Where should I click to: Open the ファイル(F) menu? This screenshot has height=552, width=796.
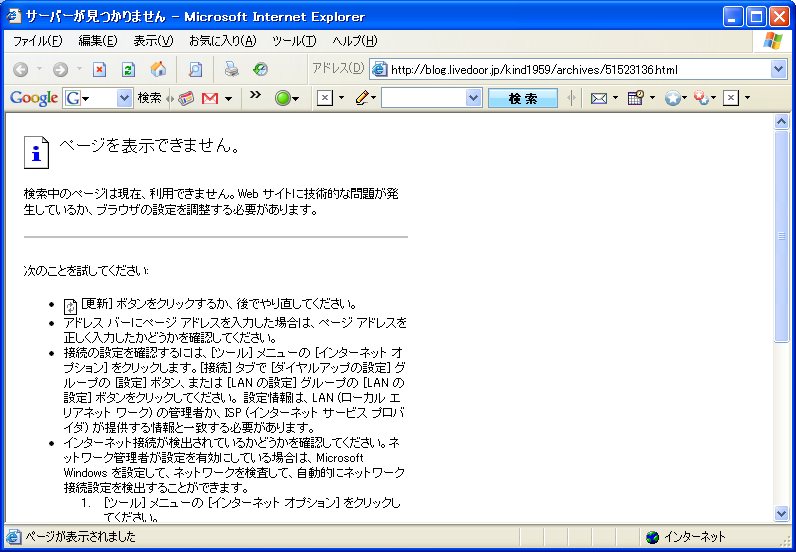(x=37, y=41)
